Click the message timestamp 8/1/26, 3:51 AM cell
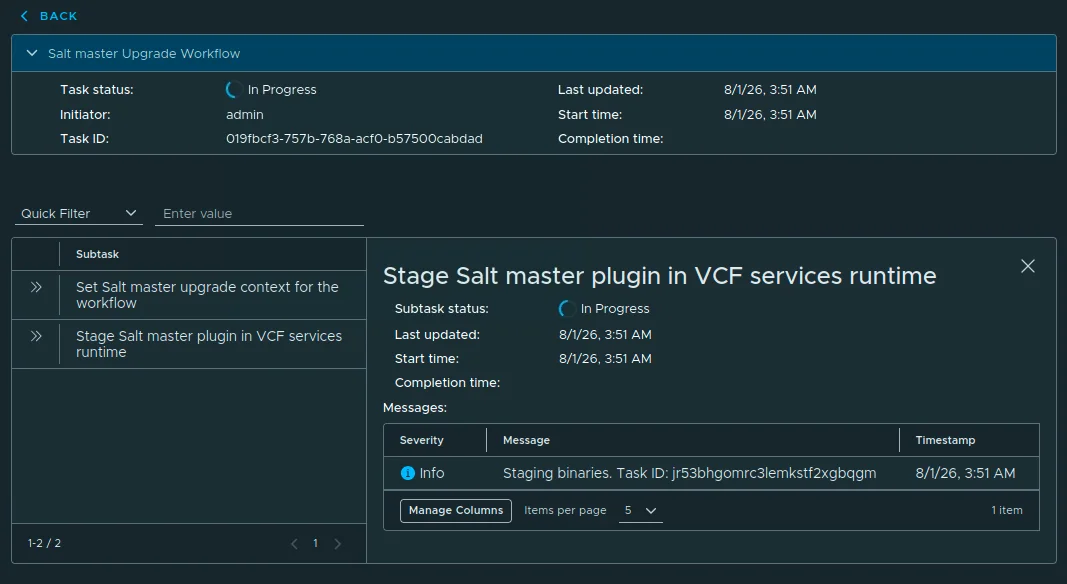This screenshot has width=1067, height=584. click(965, 473)
